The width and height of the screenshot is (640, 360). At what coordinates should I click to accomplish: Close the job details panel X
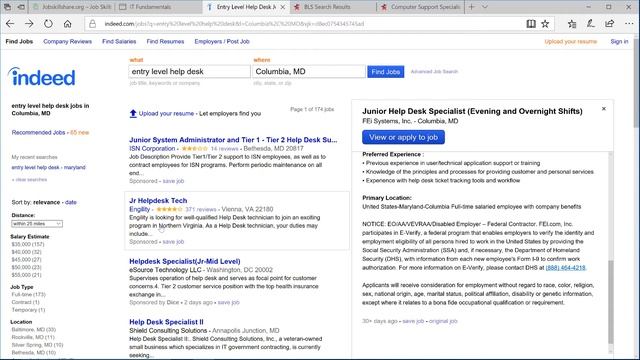(604, 109)
